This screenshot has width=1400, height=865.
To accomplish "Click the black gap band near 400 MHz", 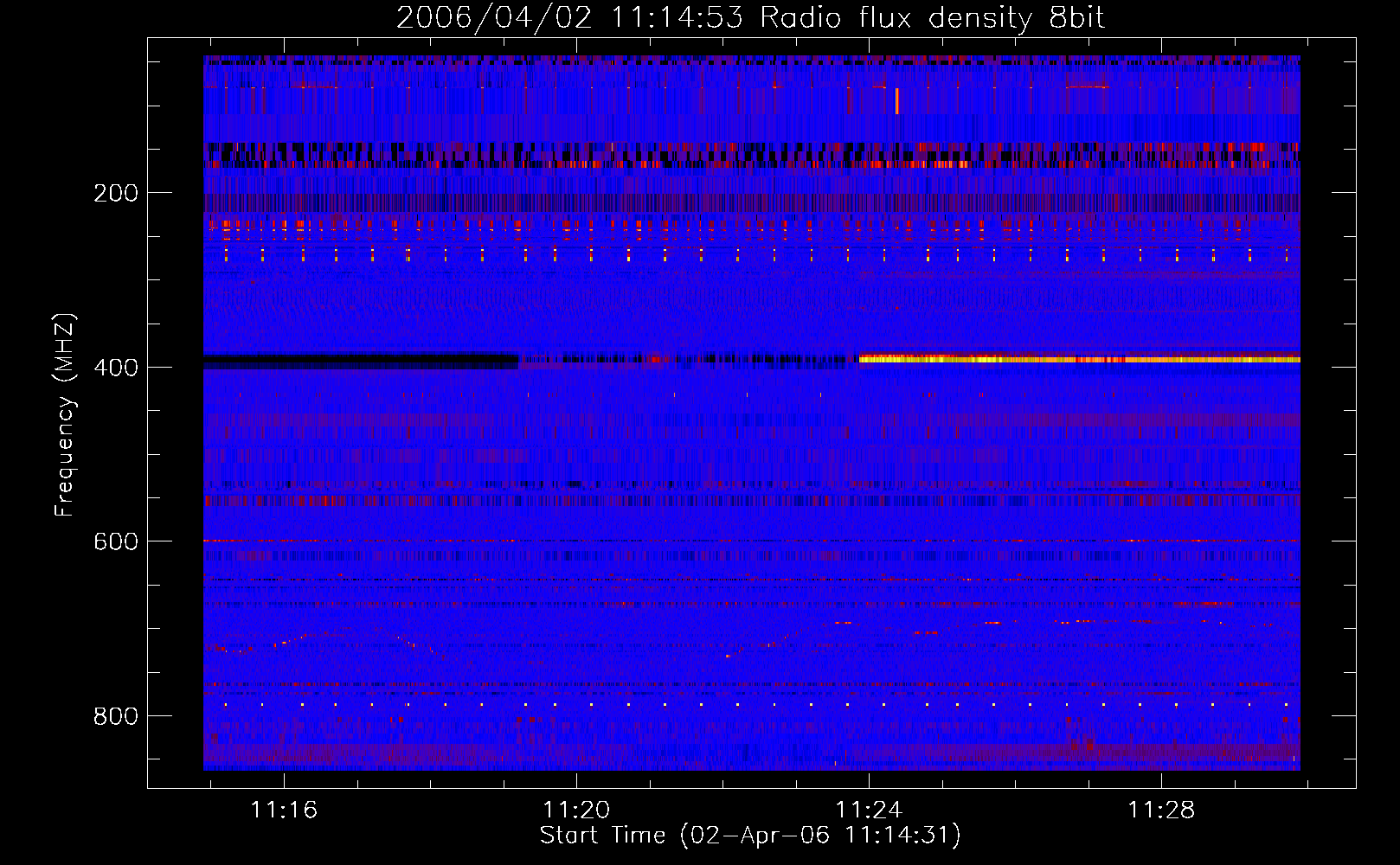I will pyautogui.click(x=361, y=361).
